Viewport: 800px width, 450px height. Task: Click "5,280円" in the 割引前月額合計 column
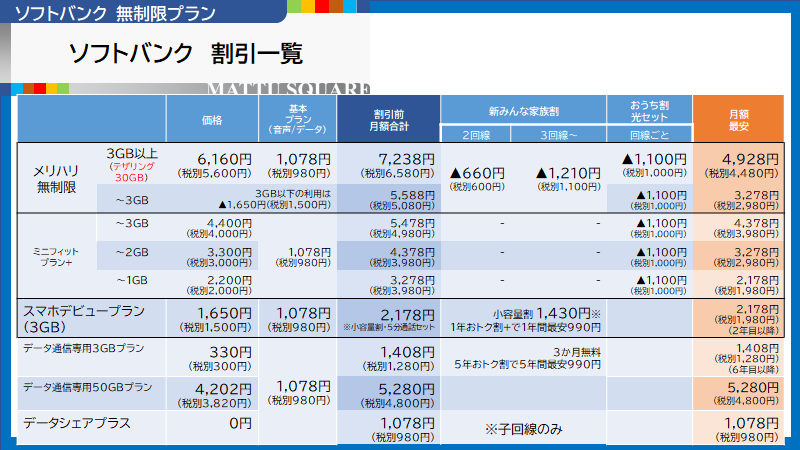(407, 389)
